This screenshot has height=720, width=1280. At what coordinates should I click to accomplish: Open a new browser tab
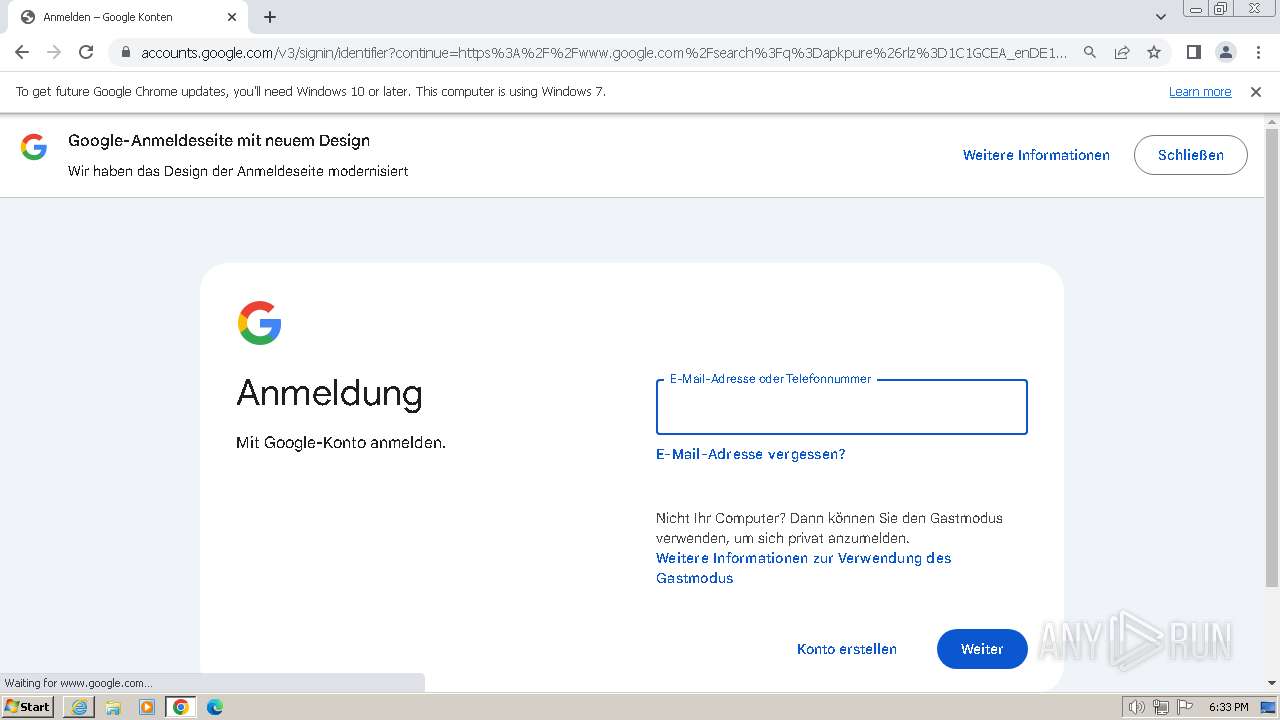270,17
